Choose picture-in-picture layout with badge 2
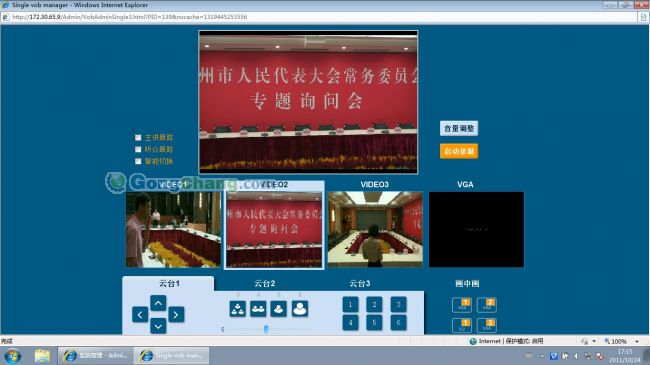This screenshot has height=365, width=650. [x=487, y=305]
